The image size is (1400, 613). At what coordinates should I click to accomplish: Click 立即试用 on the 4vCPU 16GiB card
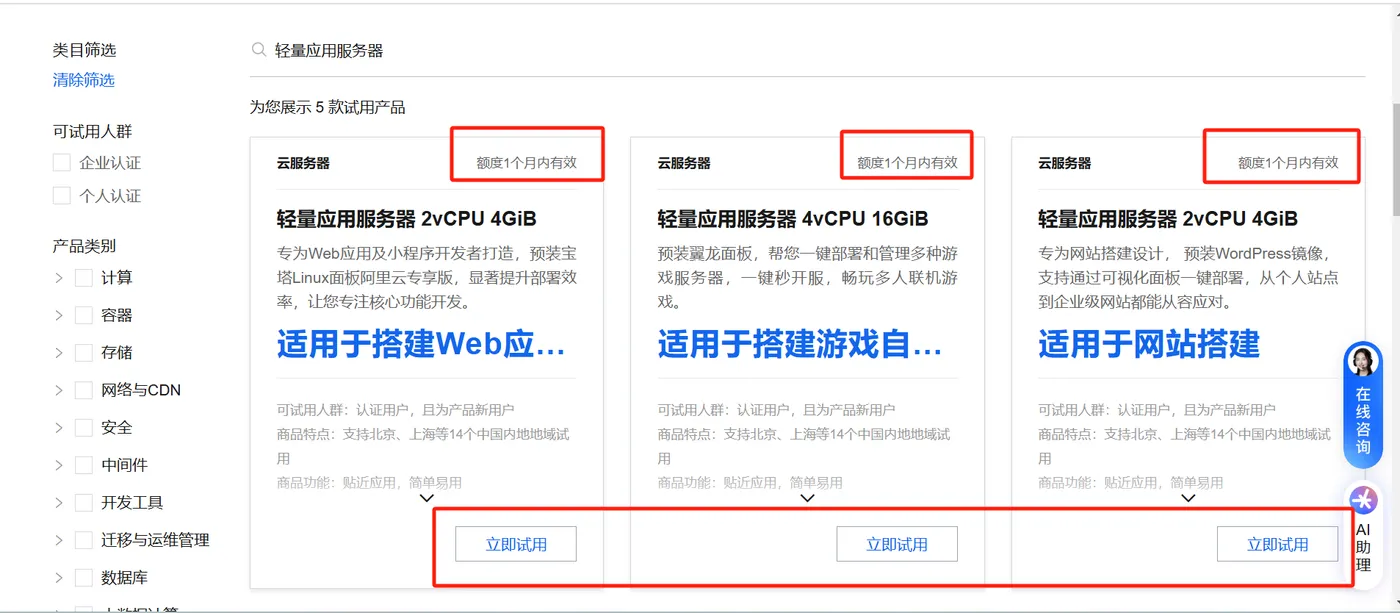897,544
